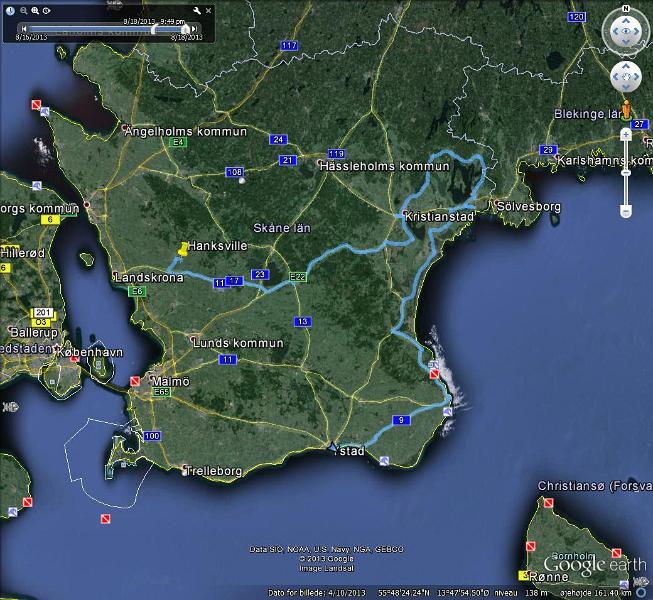This screenshot has height=600, width=653.
Task: Click red flag marker northwest of Ängelholm
Action: point(37,105)
